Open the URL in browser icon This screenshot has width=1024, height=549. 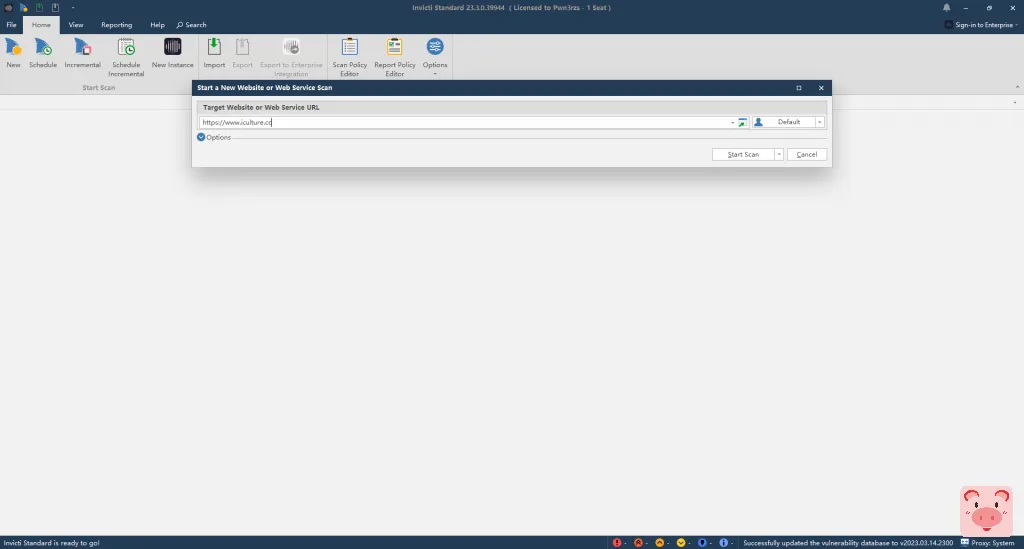(743, 122)
